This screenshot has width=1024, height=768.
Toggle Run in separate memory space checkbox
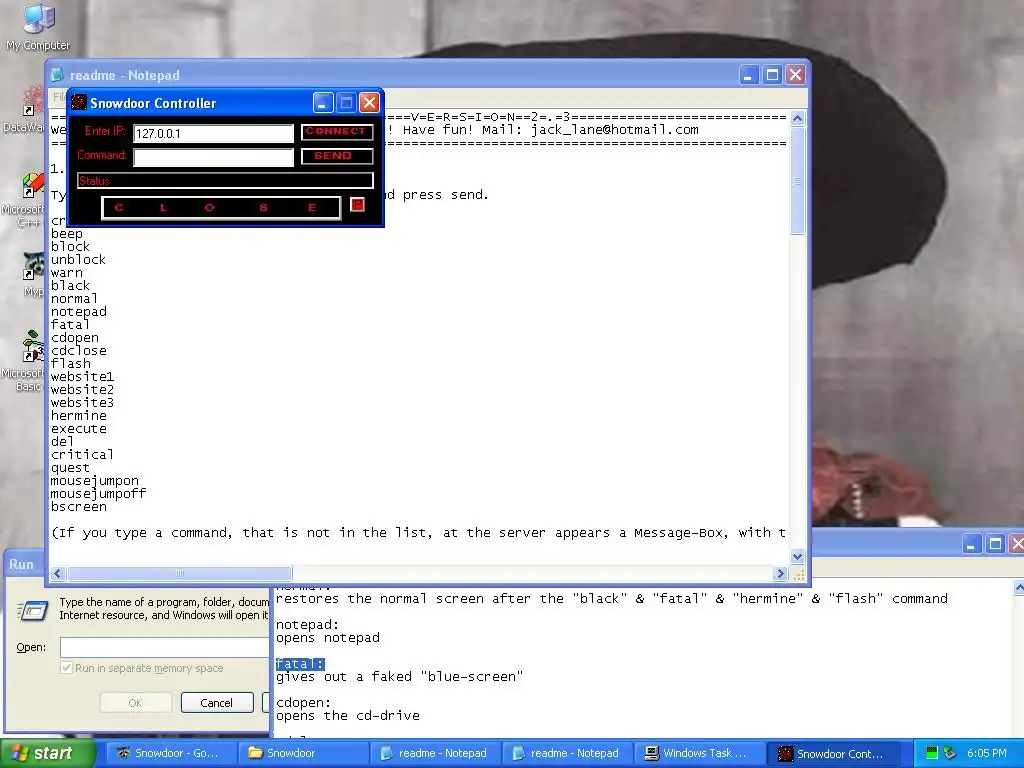click(x=66, y=668)
